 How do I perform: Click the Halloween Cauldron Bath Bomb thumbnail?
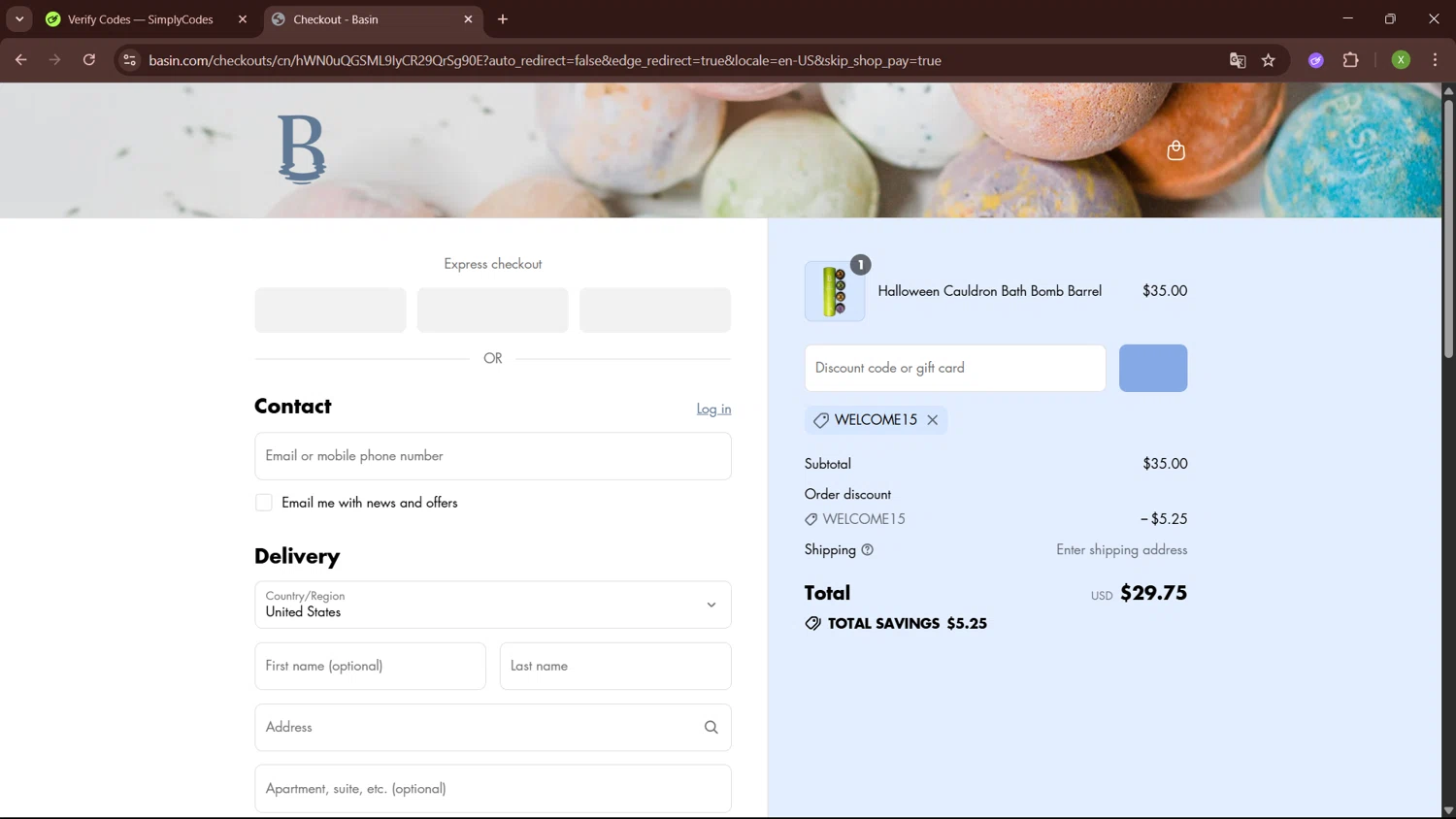pos(835,291)
